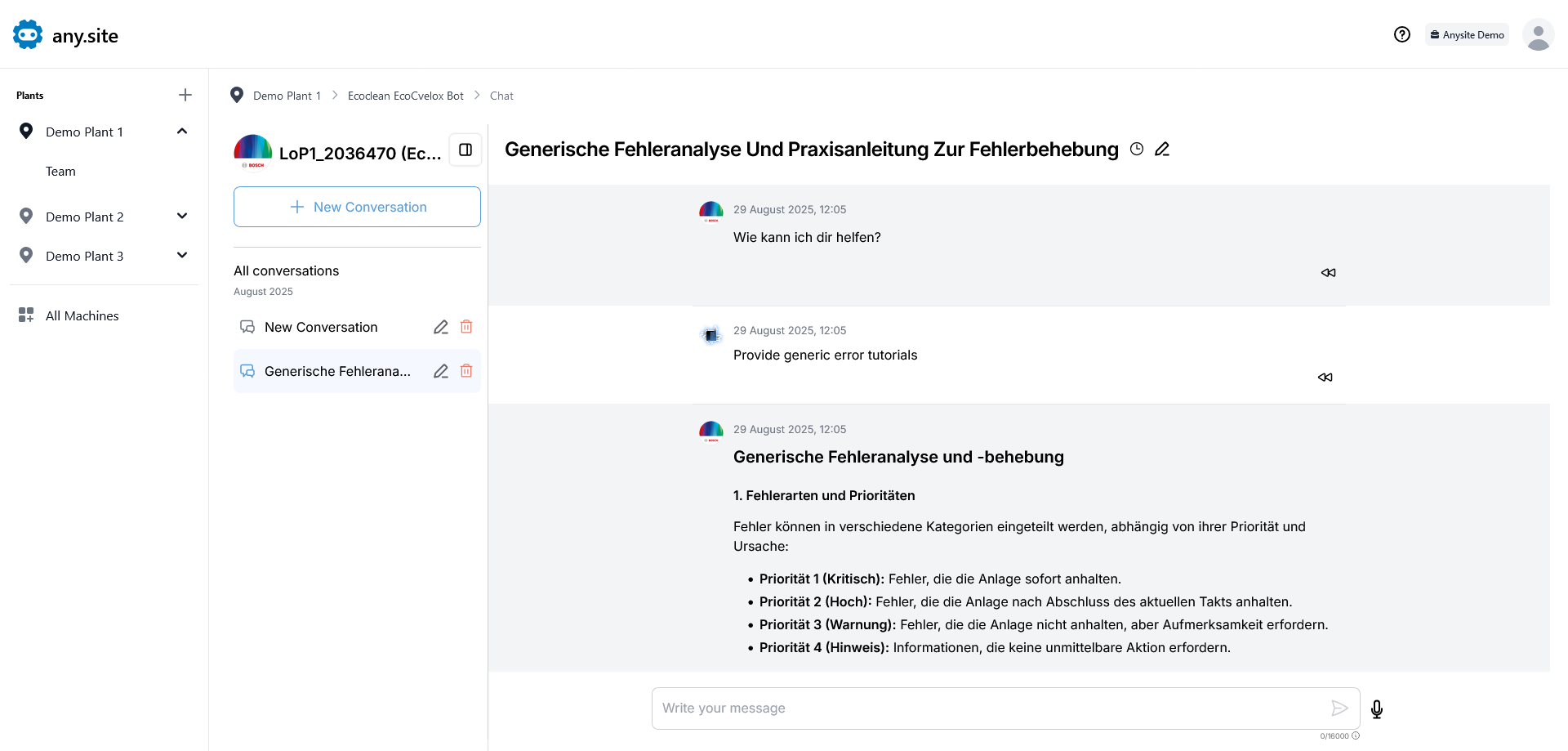Rename the Generische Fehlerana... conversation
Image resolution: width=1568 pixels, height=751 pixels.
click(x=441, y=371)
